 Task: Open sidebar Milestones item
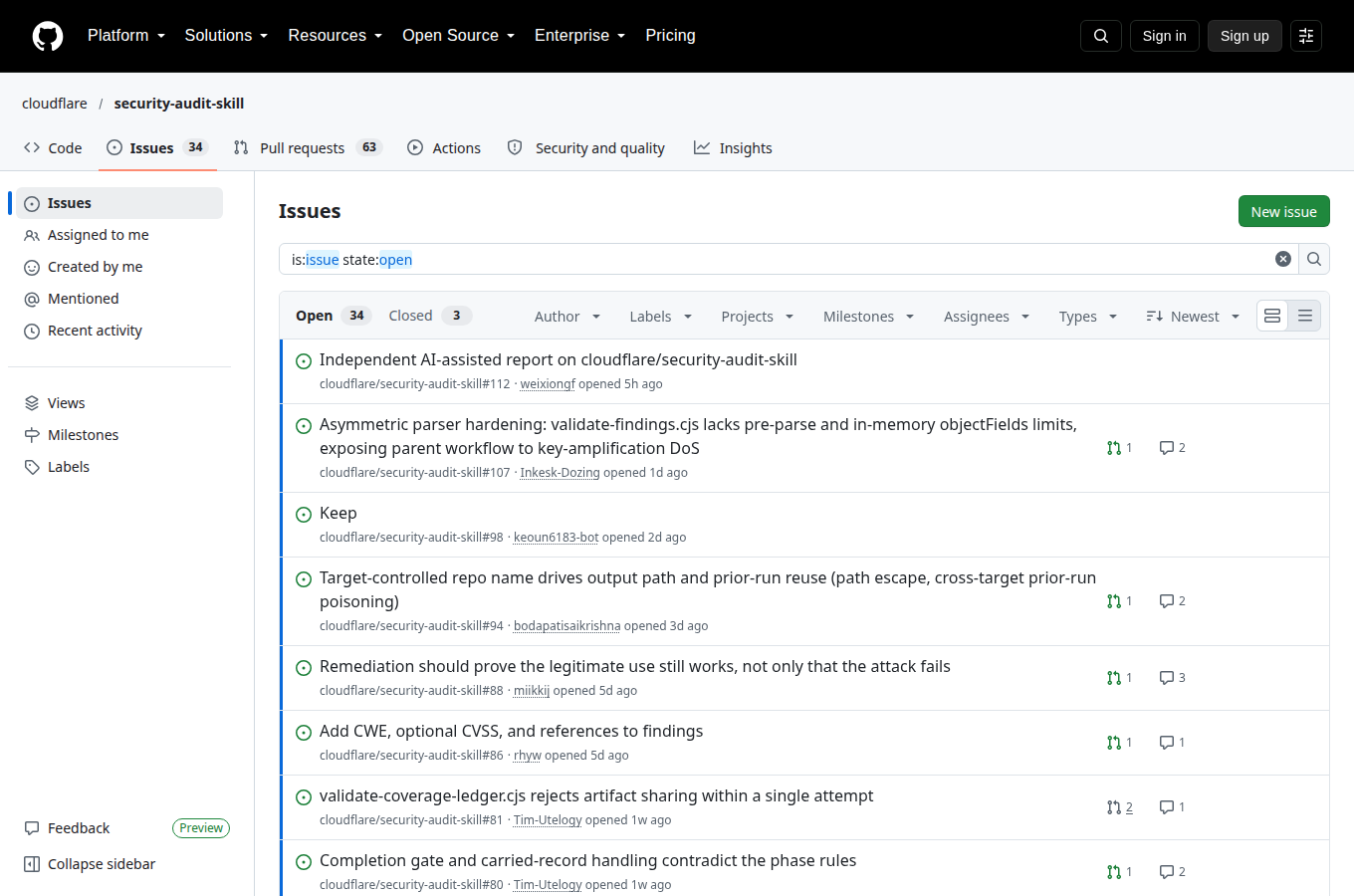point(119,435)
